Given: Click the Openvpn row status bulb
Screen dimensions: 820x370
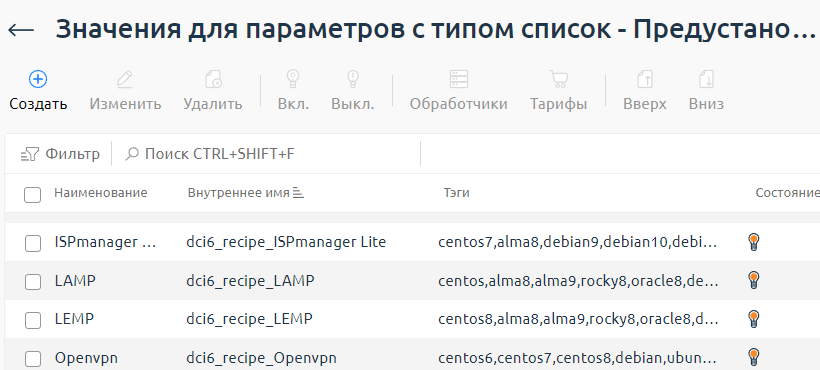Looking at the screenshot, I should 754,357.
